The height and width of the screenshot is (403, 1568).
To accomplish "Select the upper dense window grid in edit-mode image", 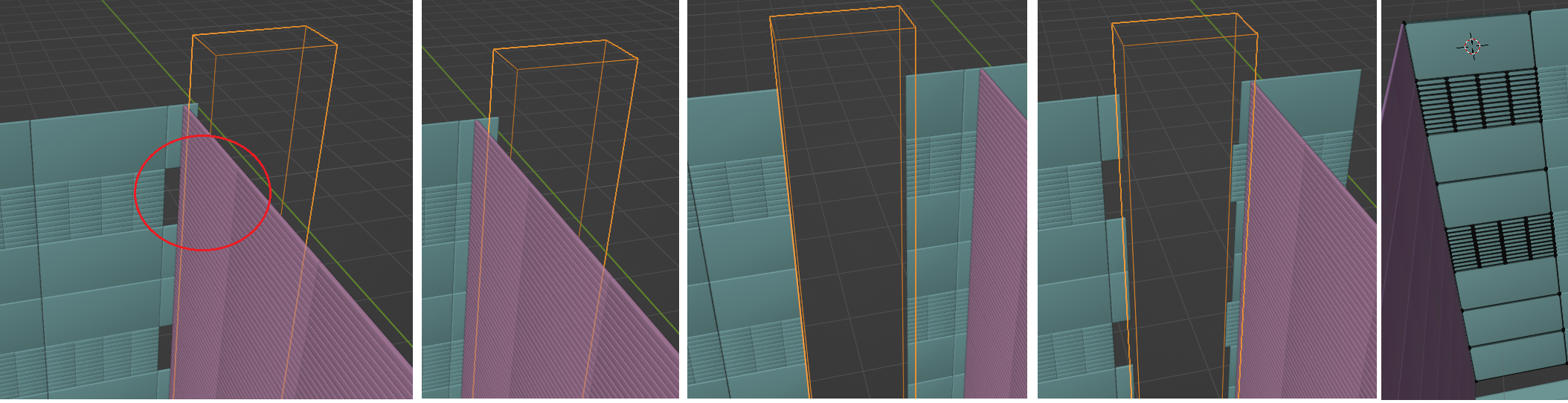I will [1477, 101].
